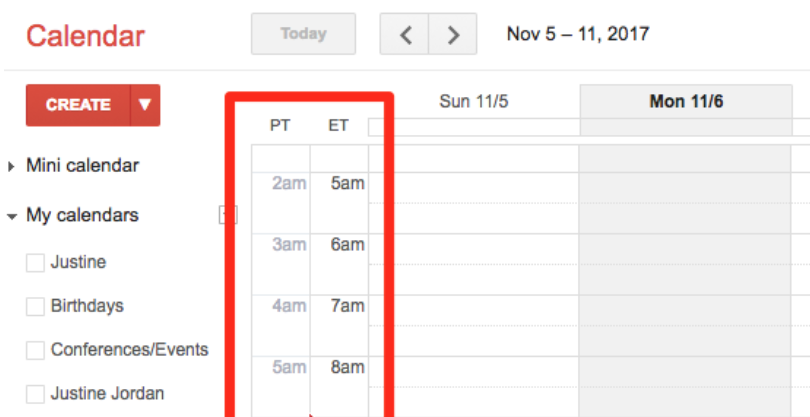The image size is (810, 417).
Task: Collapse the My calendars section
Action: 11,216
